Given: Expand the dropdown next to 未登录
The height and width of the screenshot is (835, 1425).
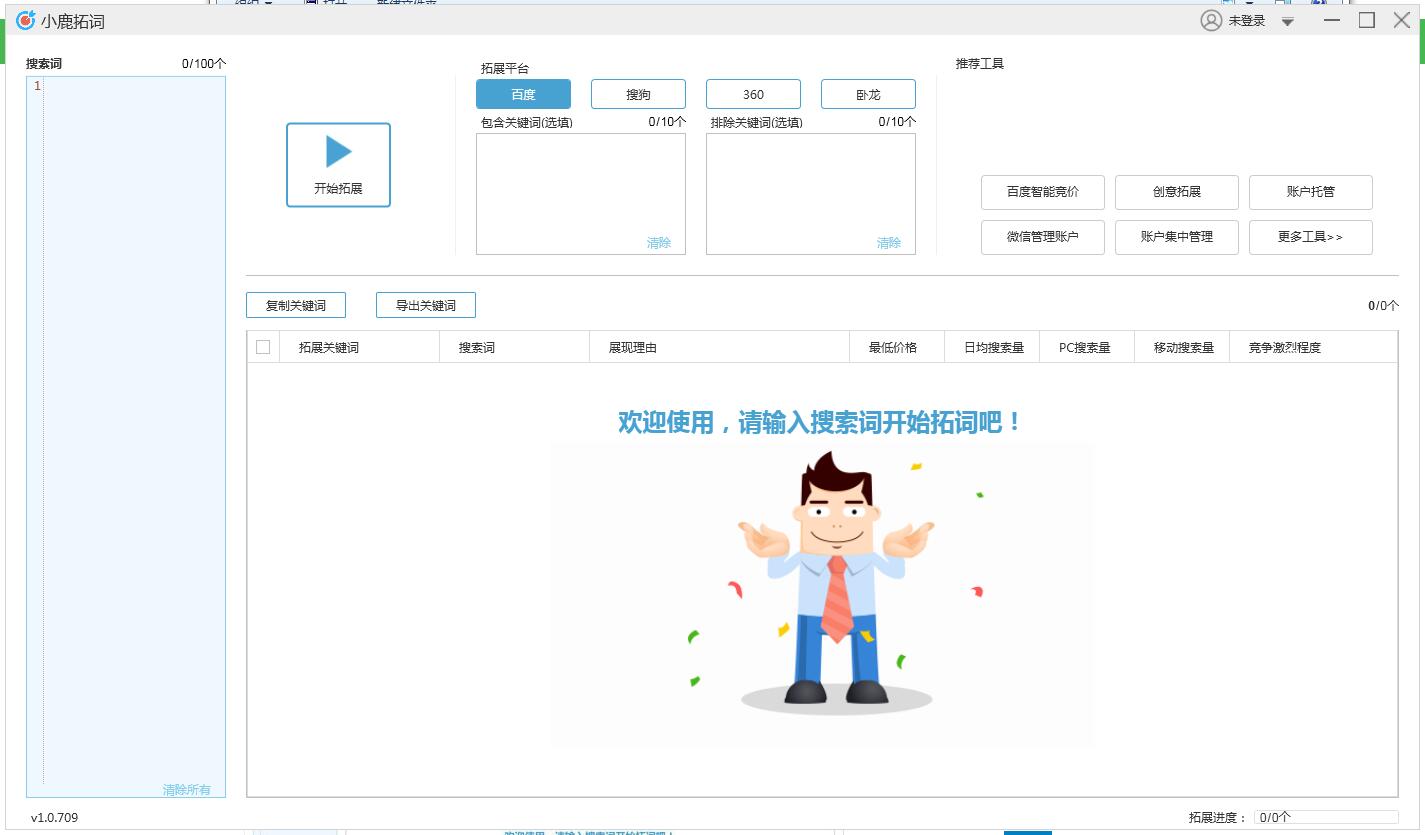Looking at the screenshot, I should click(1286, 20).
